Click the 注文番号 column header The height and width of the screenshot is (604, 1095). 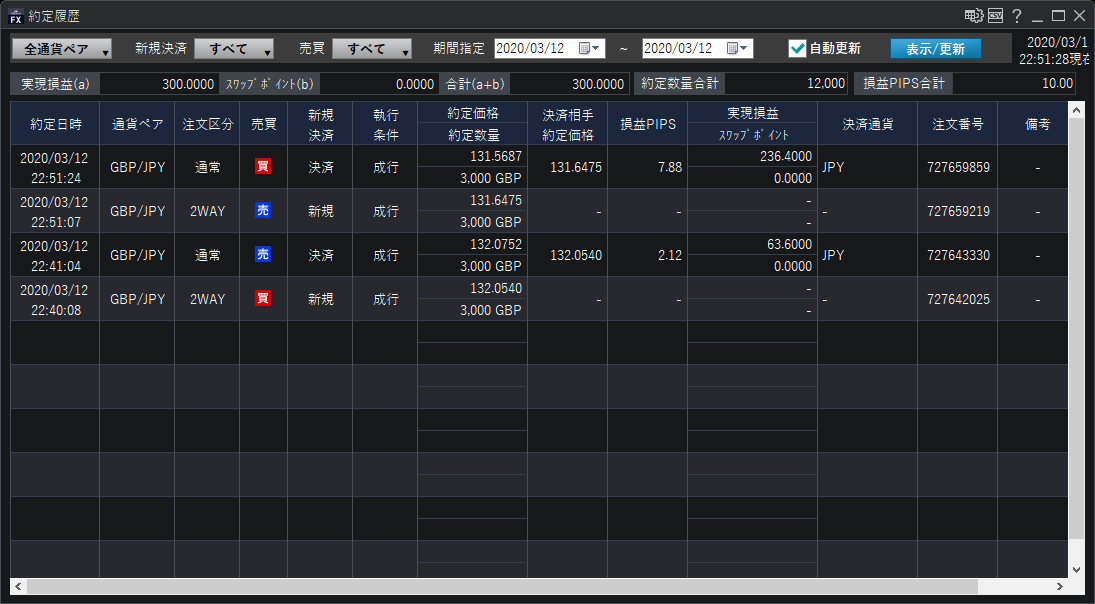(957, 124)
